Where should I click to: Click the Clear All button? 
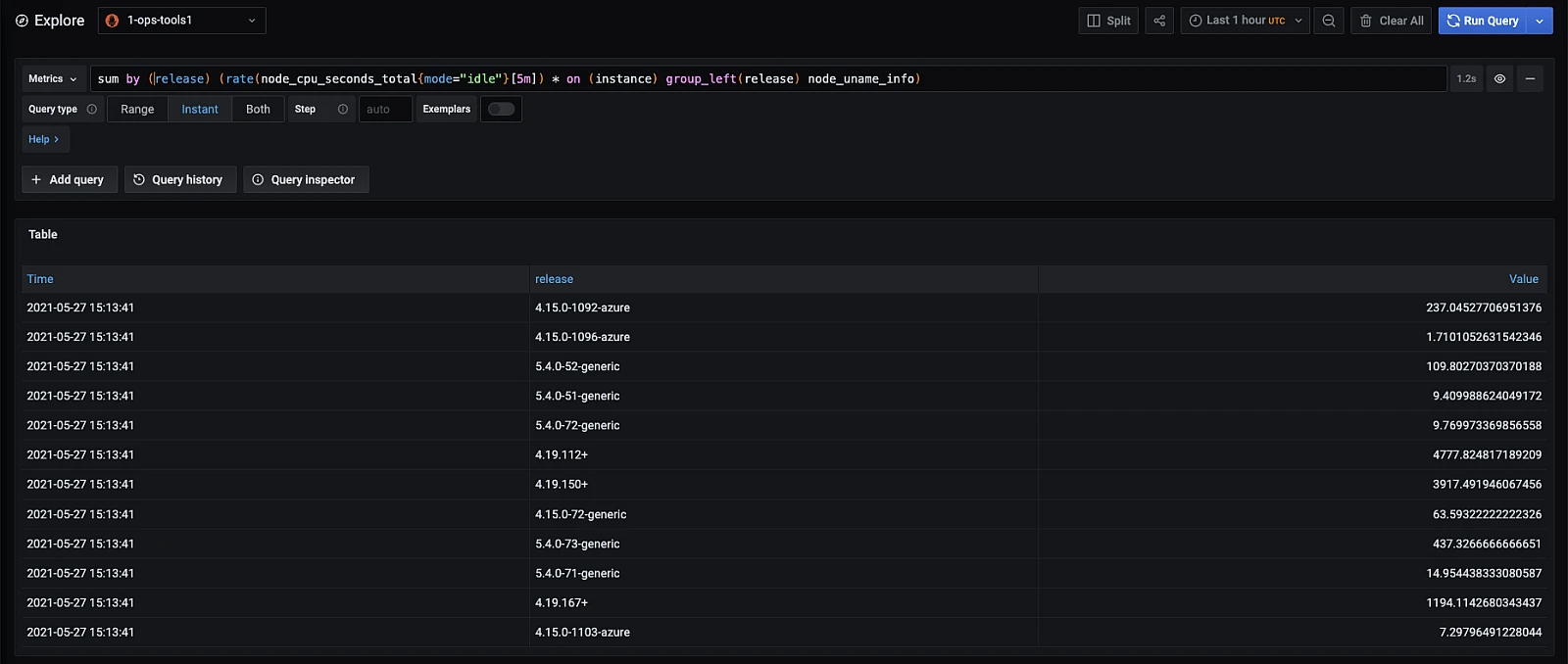(1392, 21)
